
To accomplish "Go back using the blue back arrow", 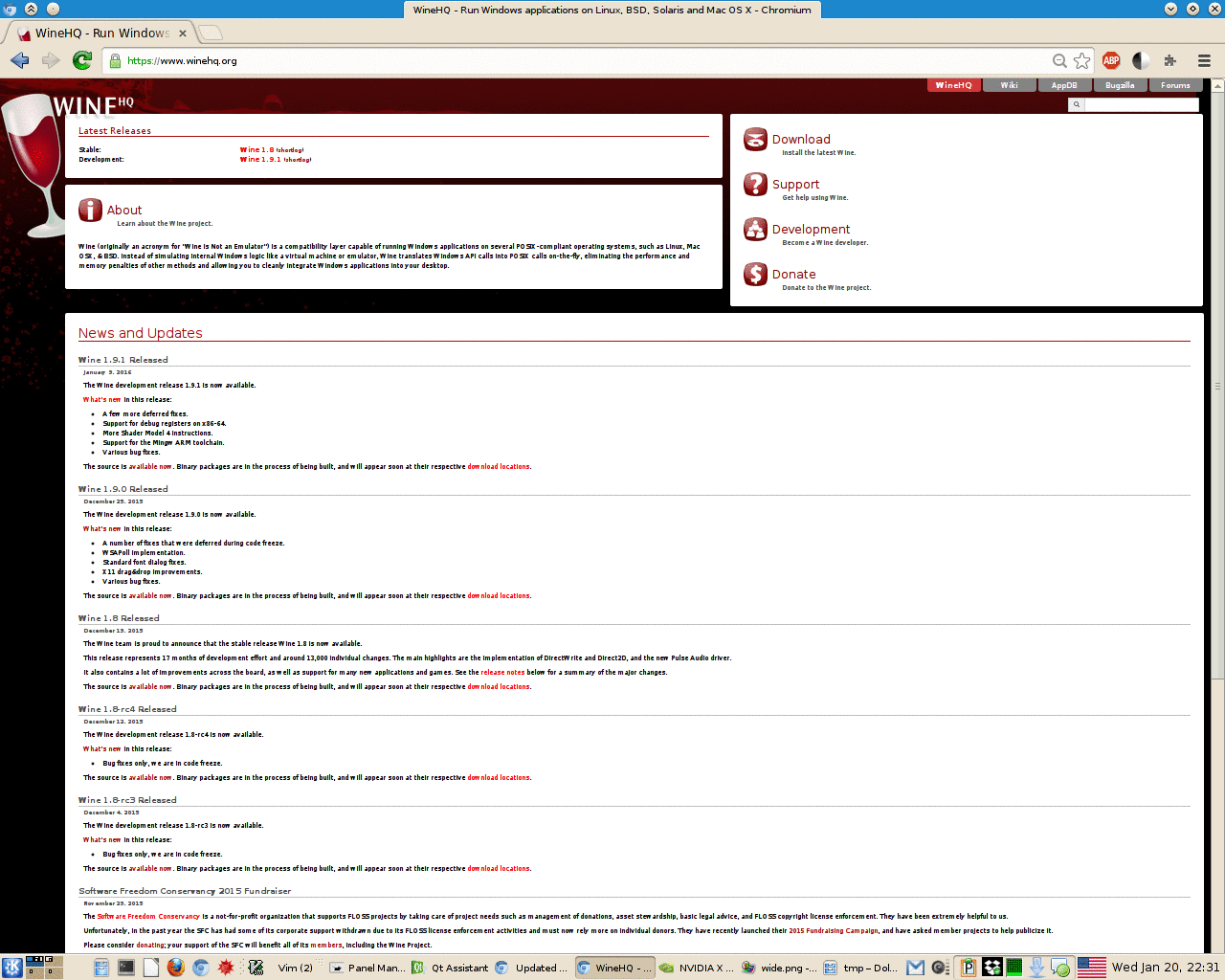I will tap(19, 60).
